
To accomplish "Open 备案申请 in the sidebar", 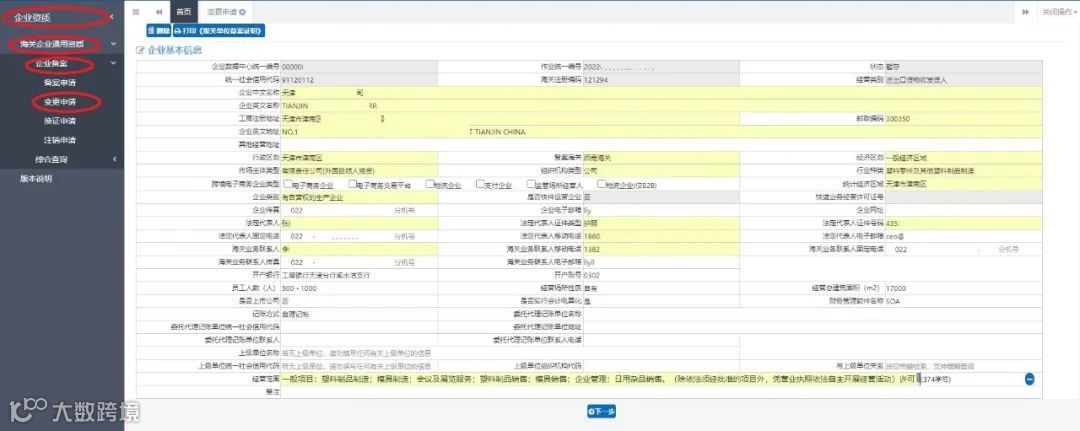I will (59, 83).
